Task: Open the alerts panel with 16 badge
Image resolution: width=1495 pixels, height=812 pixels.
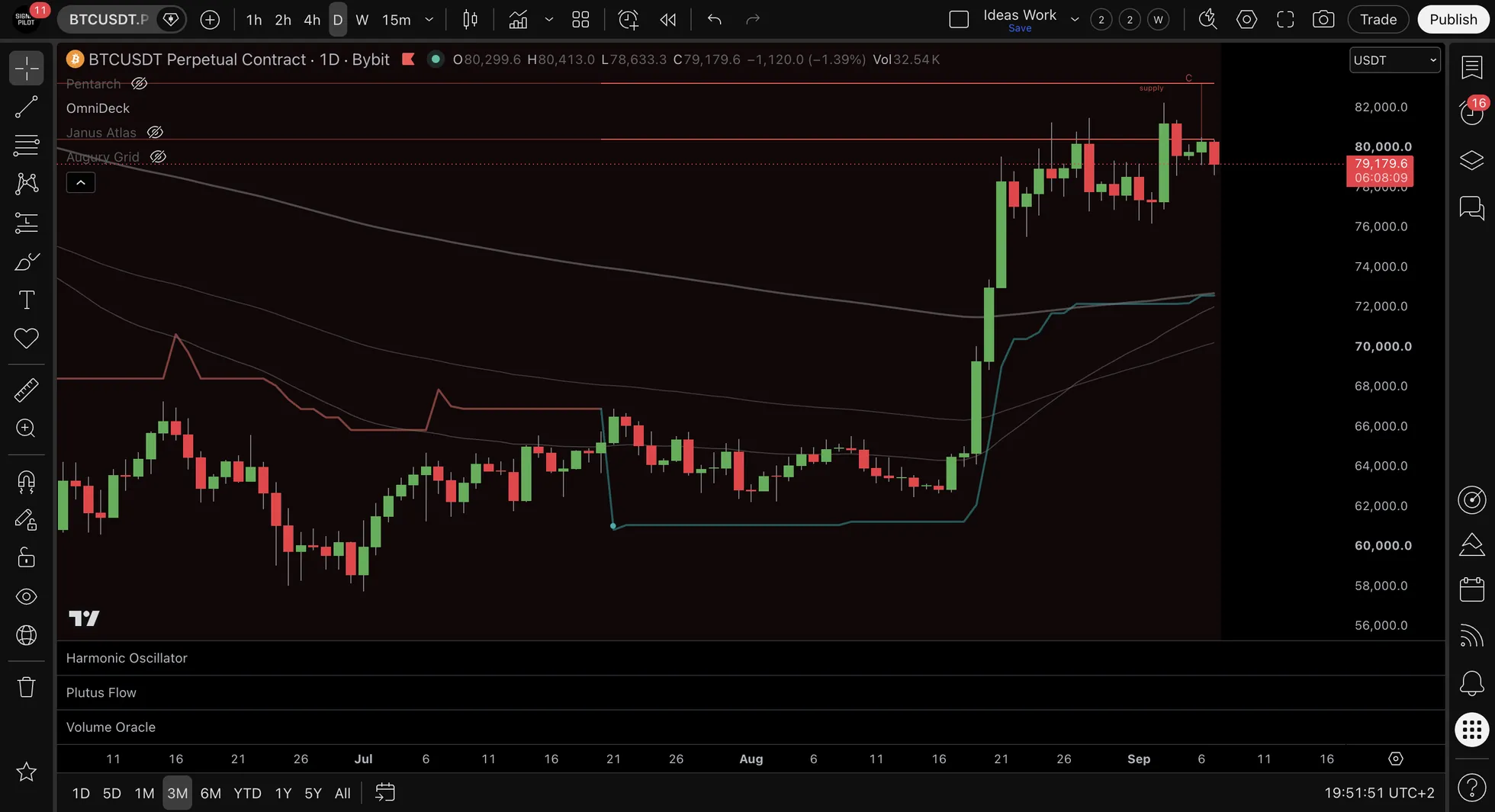Action: tap(1471, 112)
